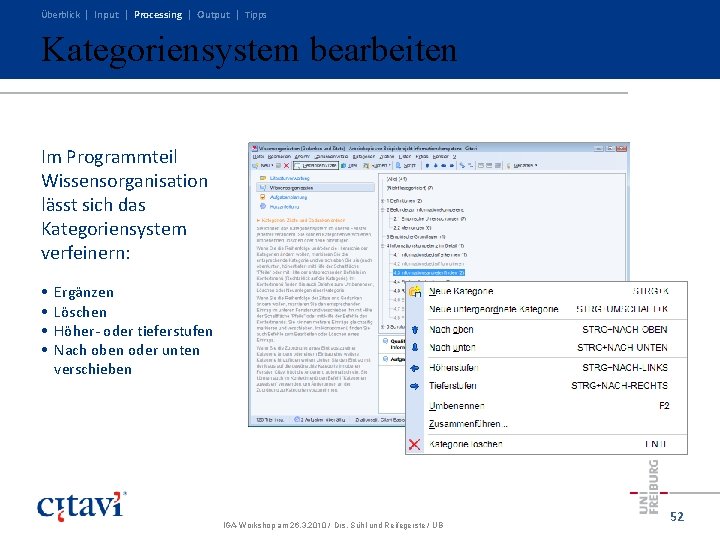Click the toolbar demote right-arrow icon
The width and height of the screenshot is (720, 540).
click(x=452, y=165)
